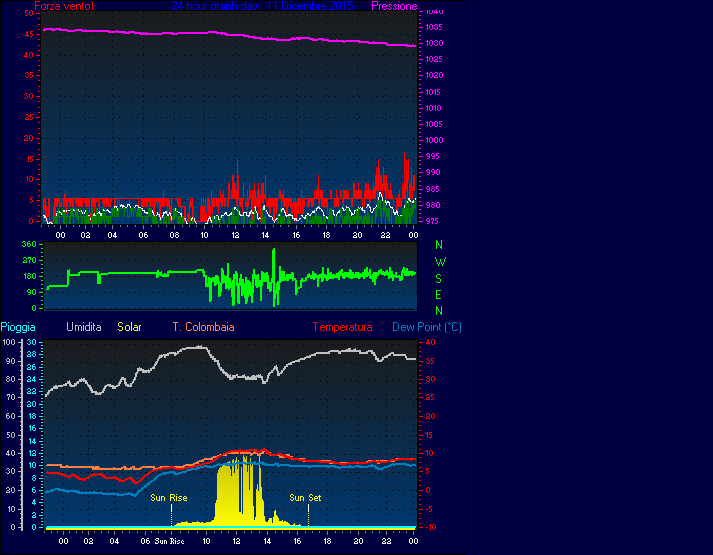Select the pressure value "975"
The width and height of the screenshot is (713, 555).
coord(432,221)
